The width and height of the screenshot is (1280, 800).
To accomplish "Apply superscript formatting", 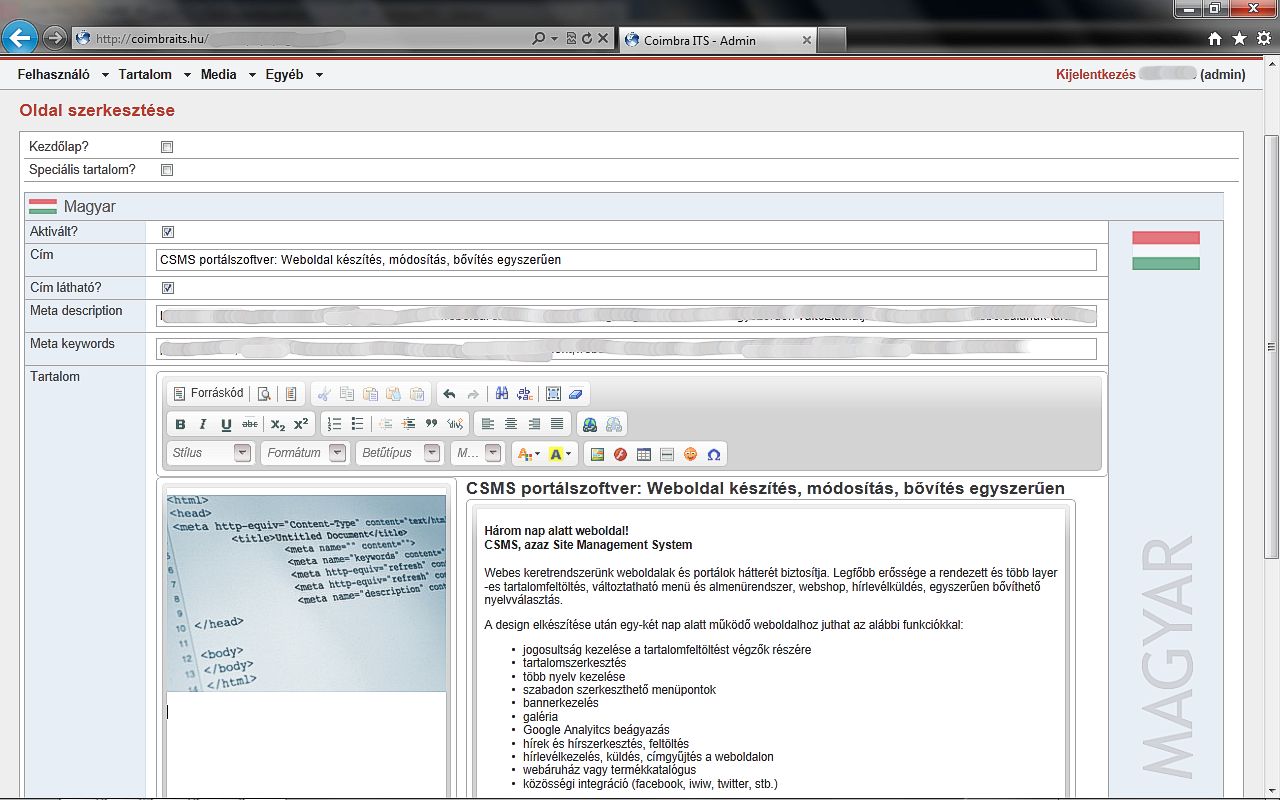I will pyautogui.click(x=301, y=424).
